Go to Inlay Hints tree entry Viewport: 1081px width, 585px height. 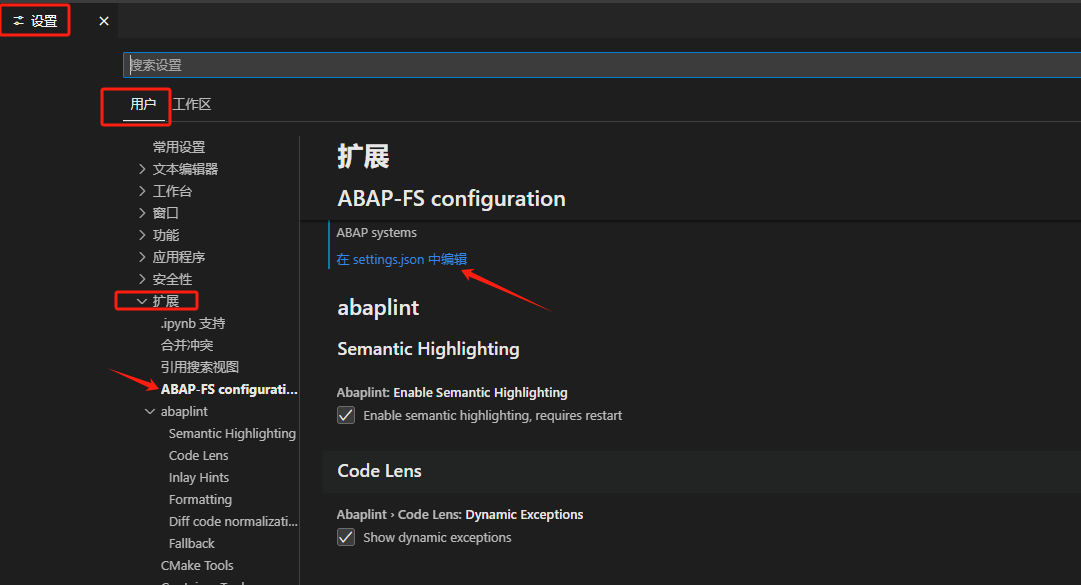click(x=199, y=478)
